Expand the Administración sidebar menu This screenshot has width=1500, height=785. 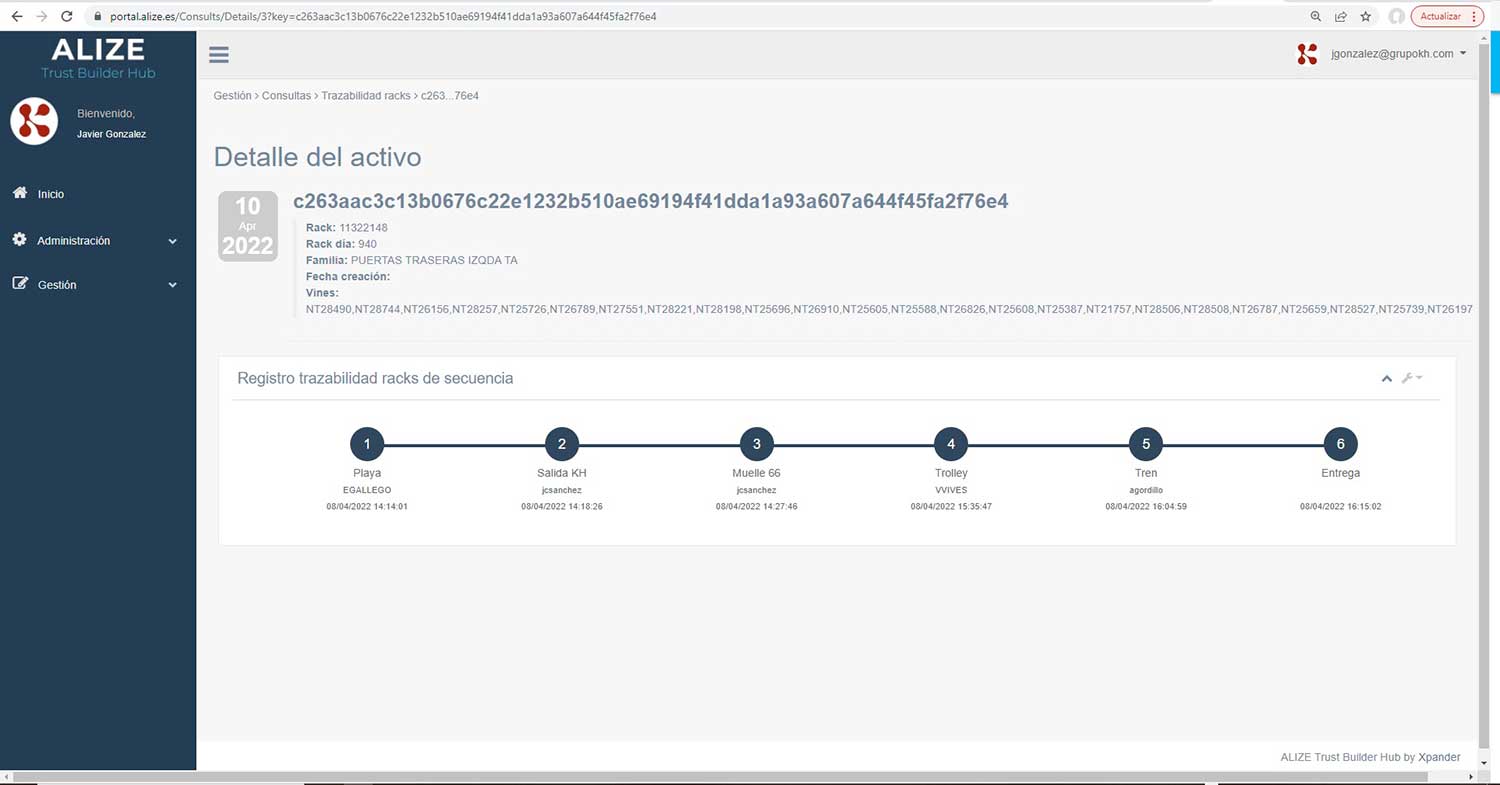click(172, 241)
